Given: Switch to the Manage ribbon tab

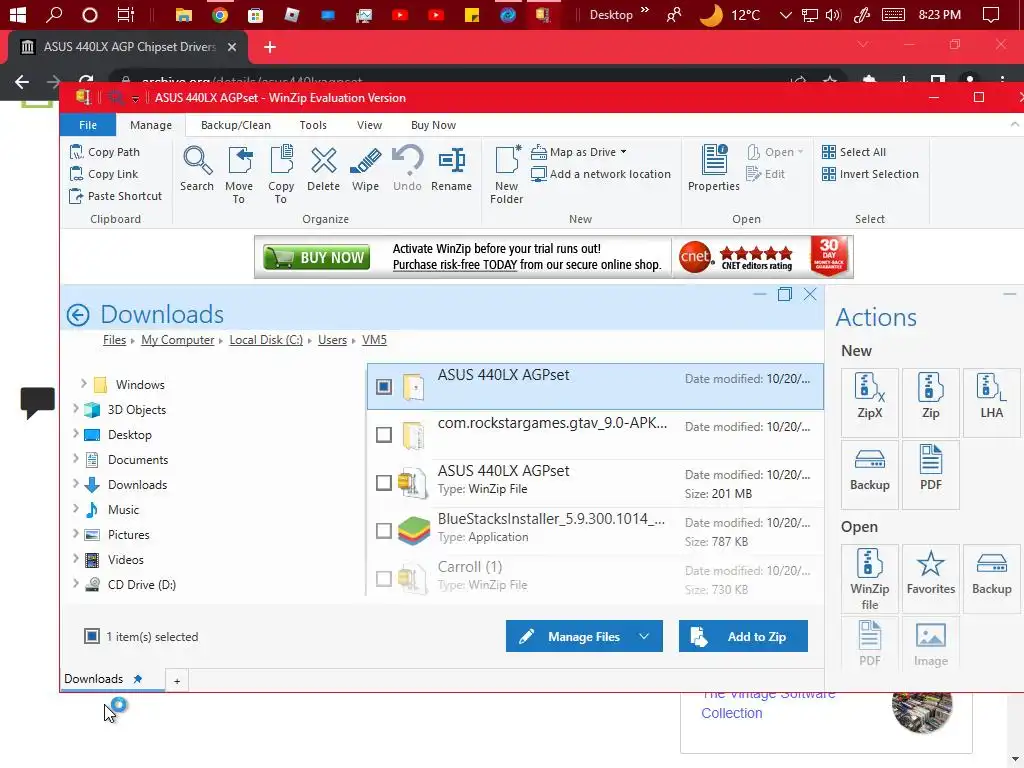Looking at the screenshot, I should (x=151, y=125).
